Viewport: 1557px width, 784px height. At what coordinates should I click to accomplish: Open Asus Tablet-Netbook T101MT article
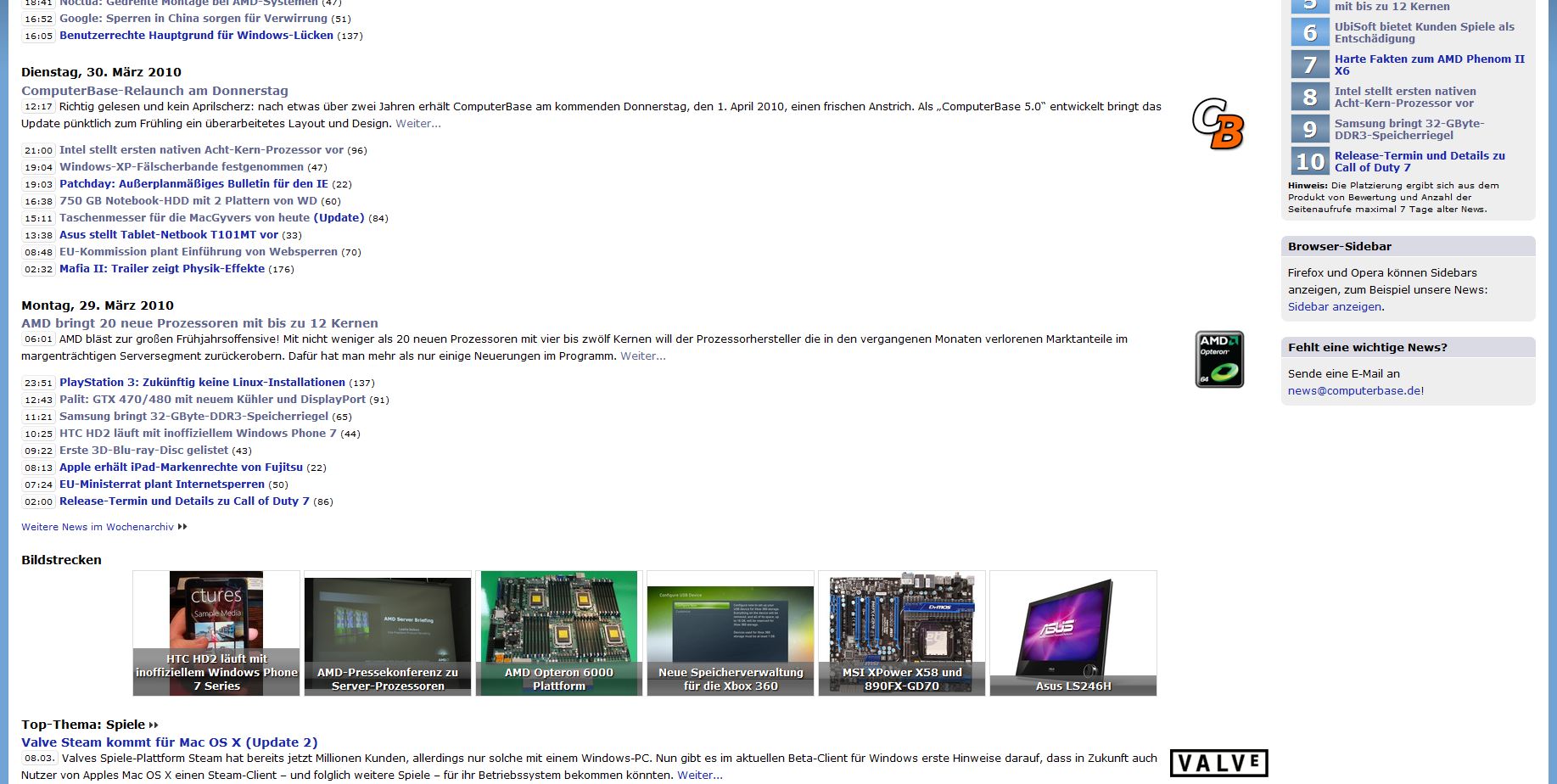[x=169, y=235]
